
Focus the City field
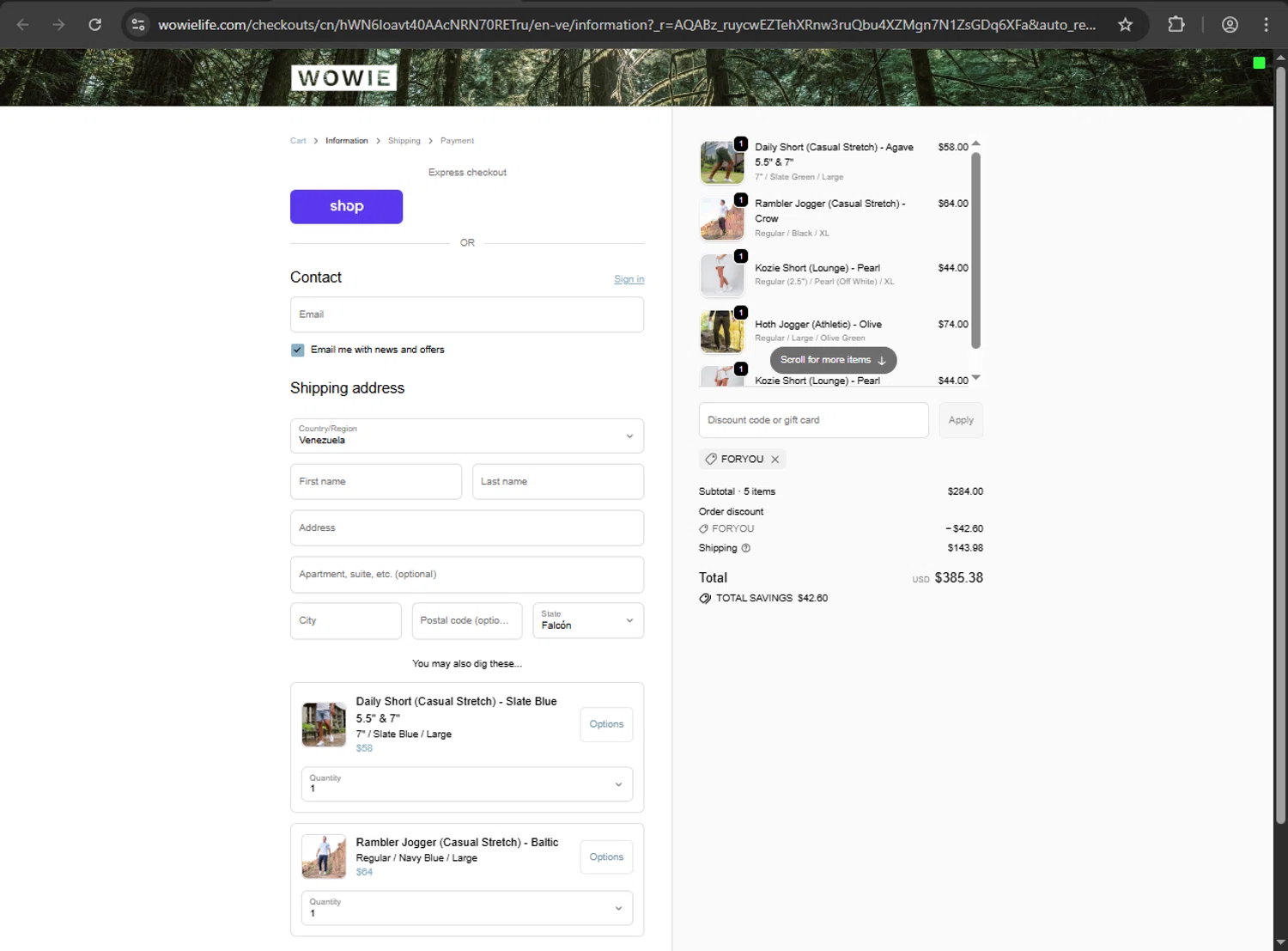pyautogui.click(x=346, y=620)
